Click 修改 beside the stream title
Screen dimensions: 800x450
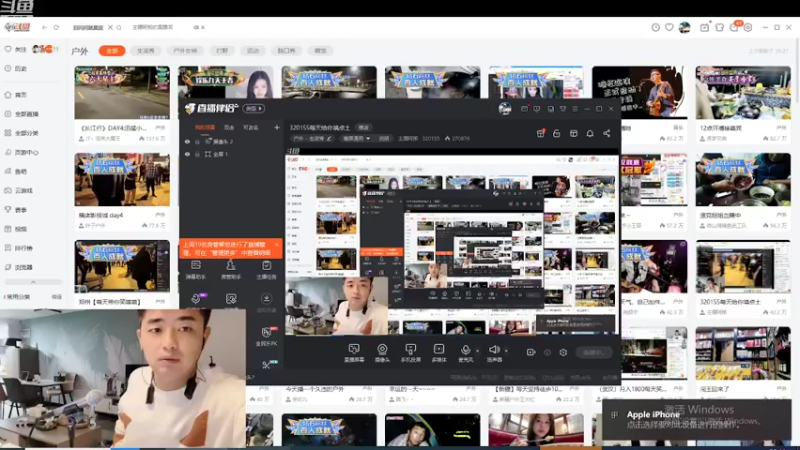click(x=363, y=128)
